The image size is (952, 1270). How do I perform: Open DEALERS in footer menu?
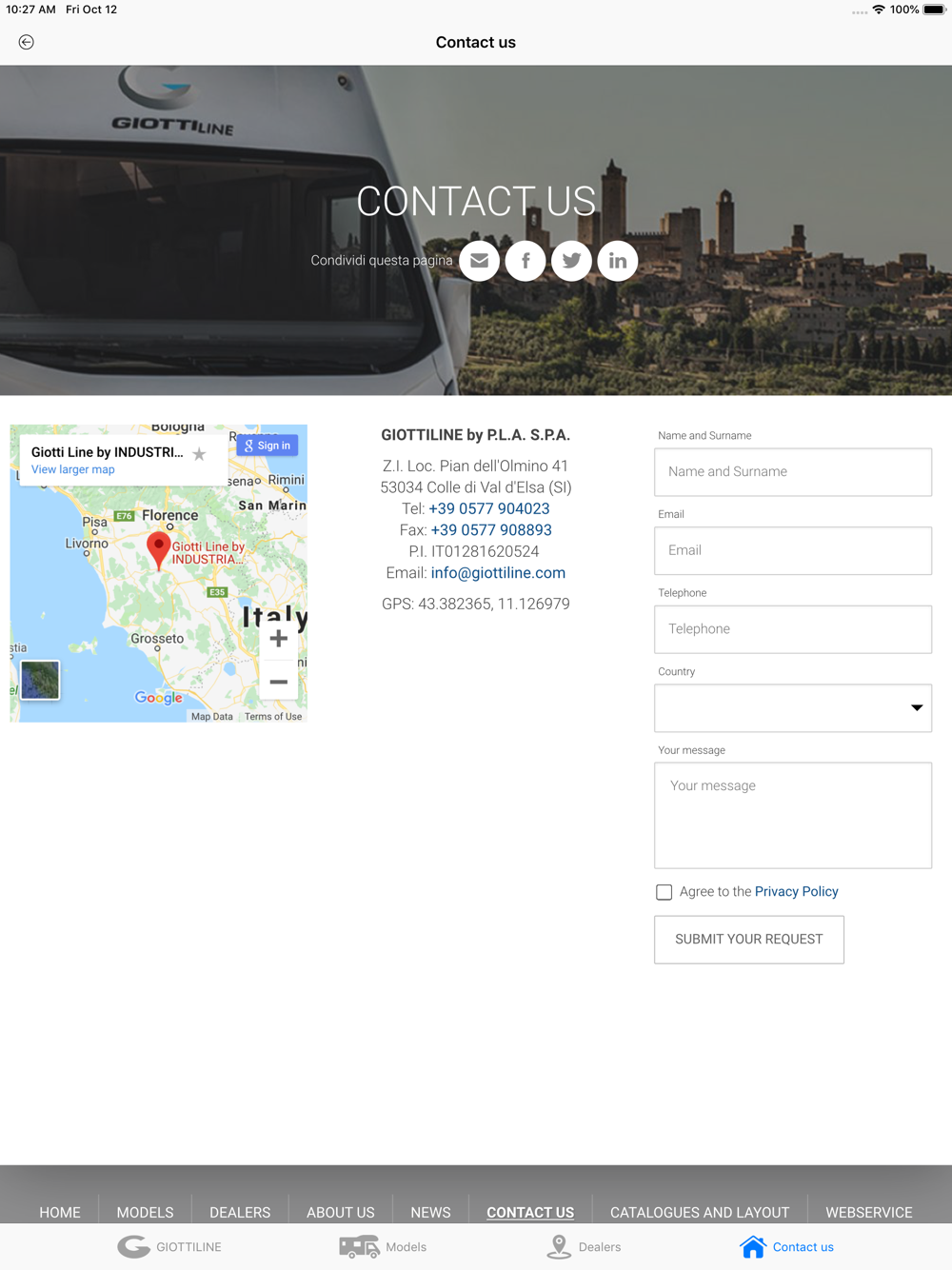pyautogui.click(x=240, y=1213)
